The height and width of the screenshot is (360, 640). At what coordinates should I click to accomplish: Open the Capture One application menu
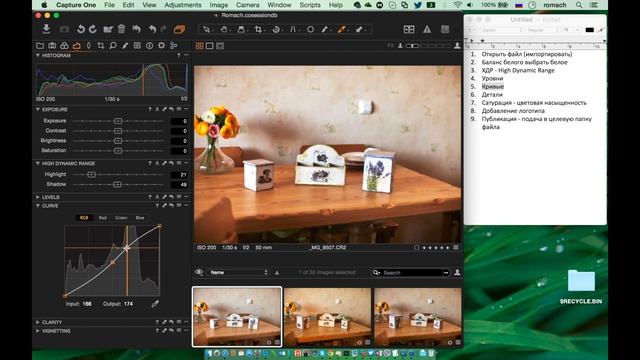pos(76,5)
